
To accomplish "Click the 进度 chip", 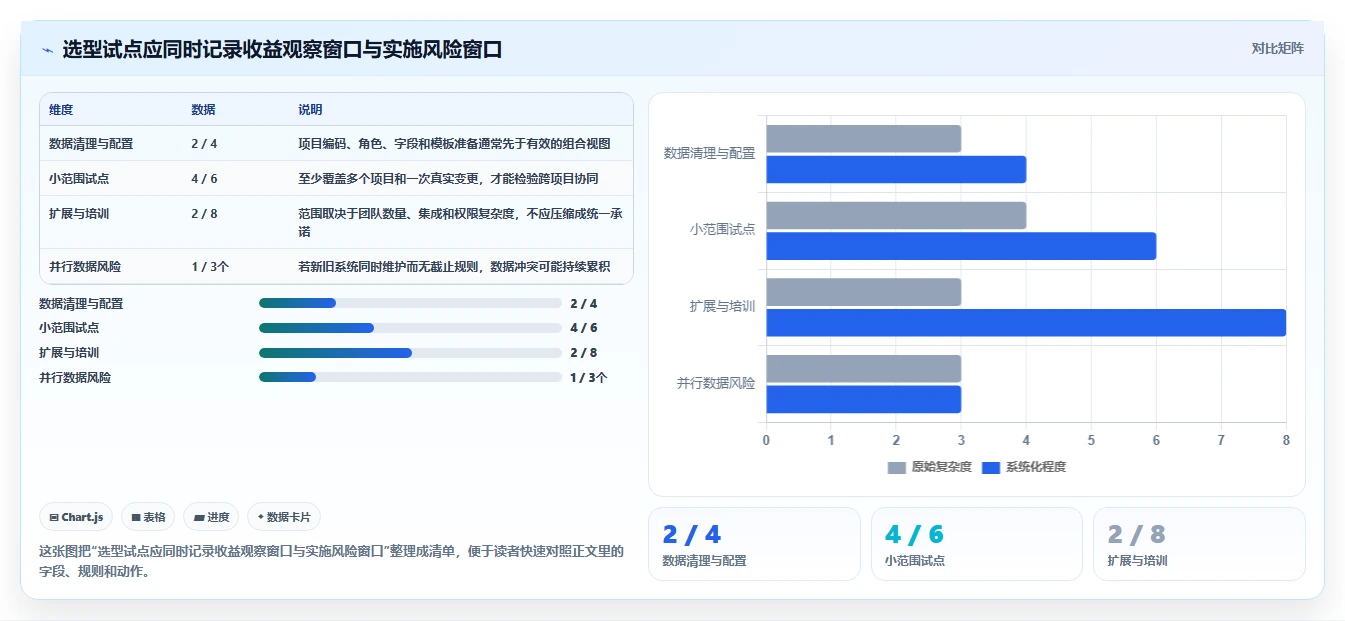I will [211, 517].
